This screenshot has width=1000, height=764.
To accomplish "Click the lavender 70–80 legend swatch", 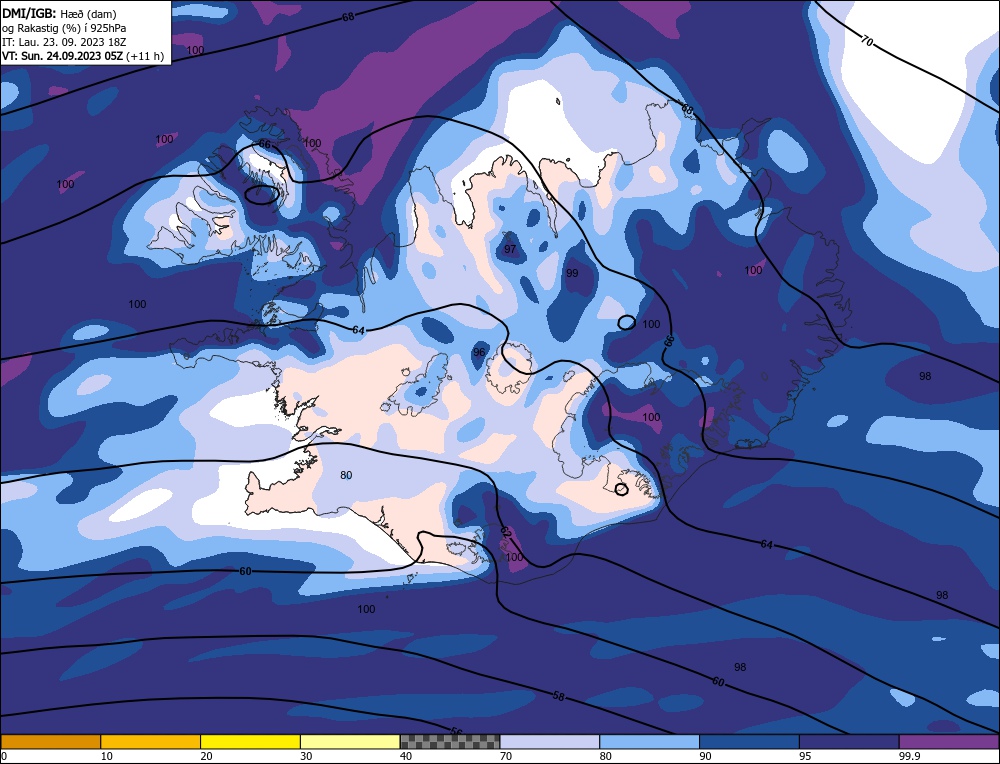I will [550, 741].
